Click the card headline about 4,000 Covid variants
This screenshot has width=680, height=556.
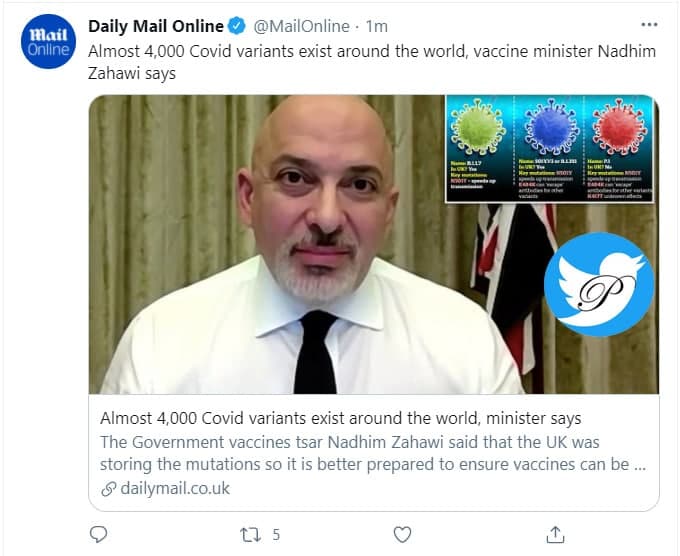340,419
